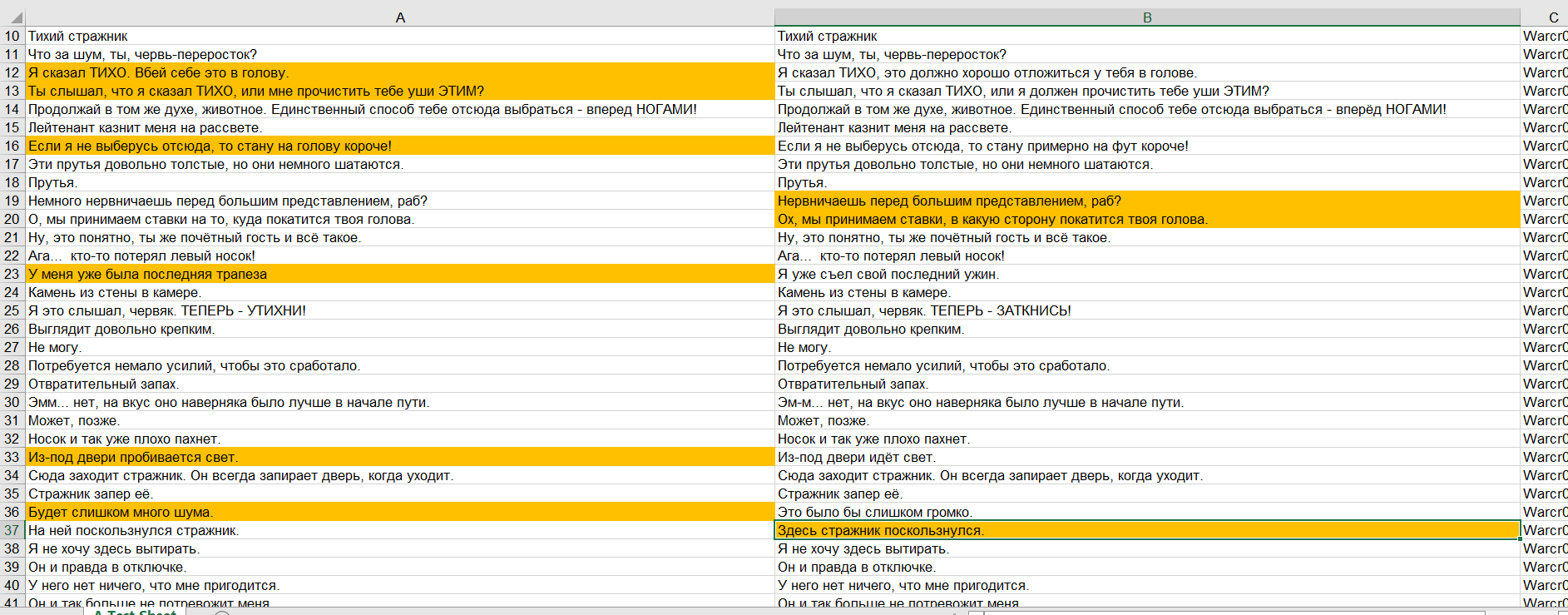Click cell A17 'Эти прутья довольно толстые'
1568x615 pixels.
[x=400, y=164]
